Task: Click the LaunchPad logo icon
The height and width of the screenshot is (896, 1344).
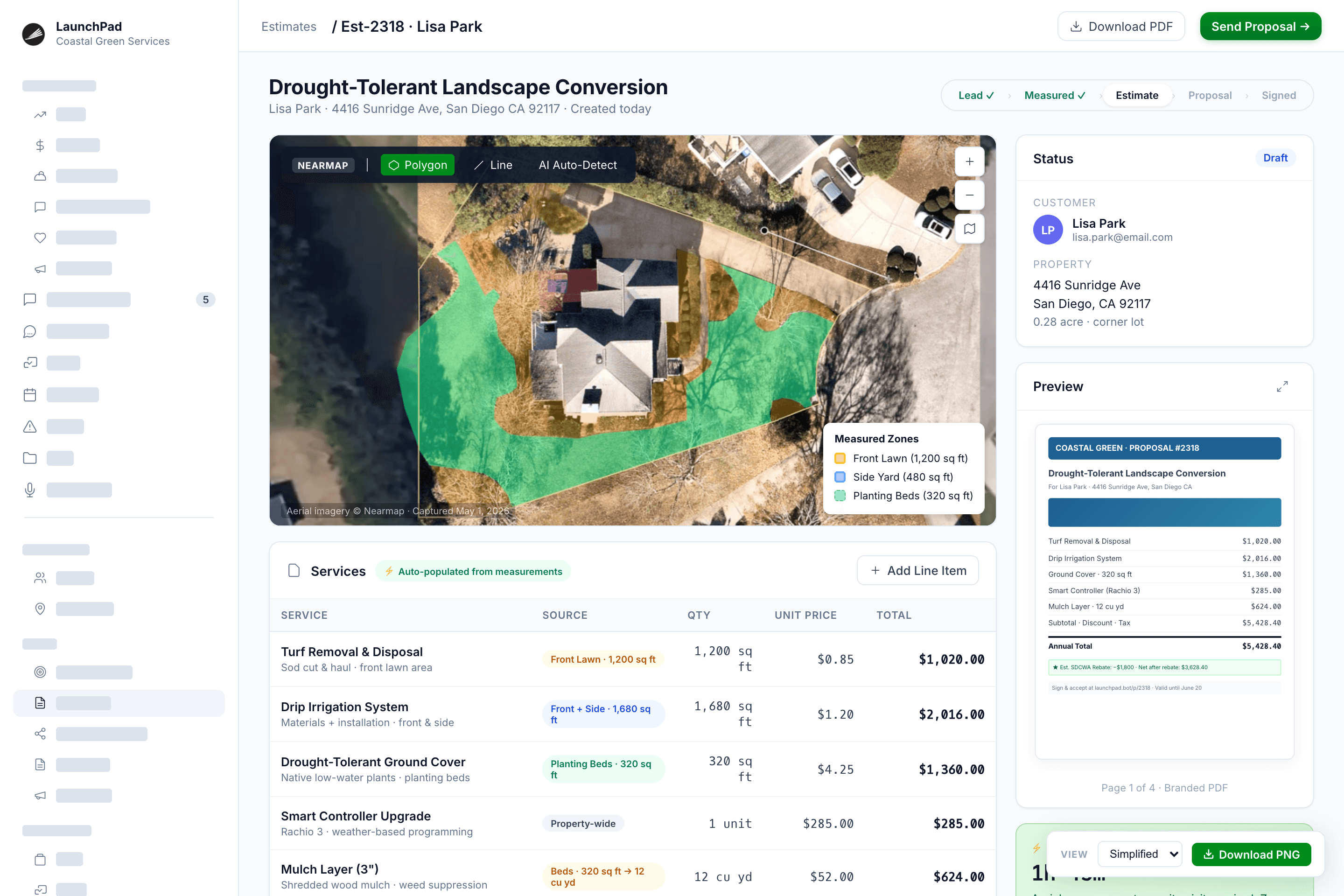Action: 34,34
